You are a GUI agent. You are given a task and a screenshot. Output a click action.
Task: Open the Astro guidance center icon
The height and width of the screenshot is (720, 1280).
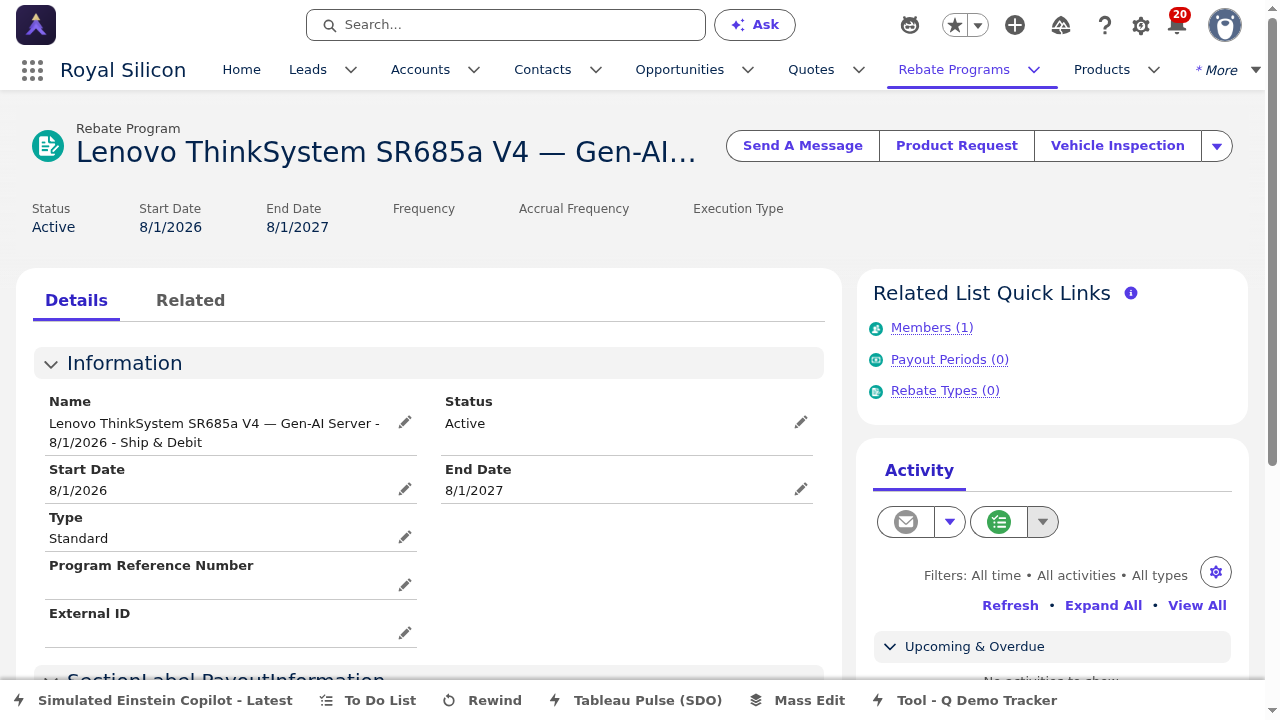tap(910, 25)
